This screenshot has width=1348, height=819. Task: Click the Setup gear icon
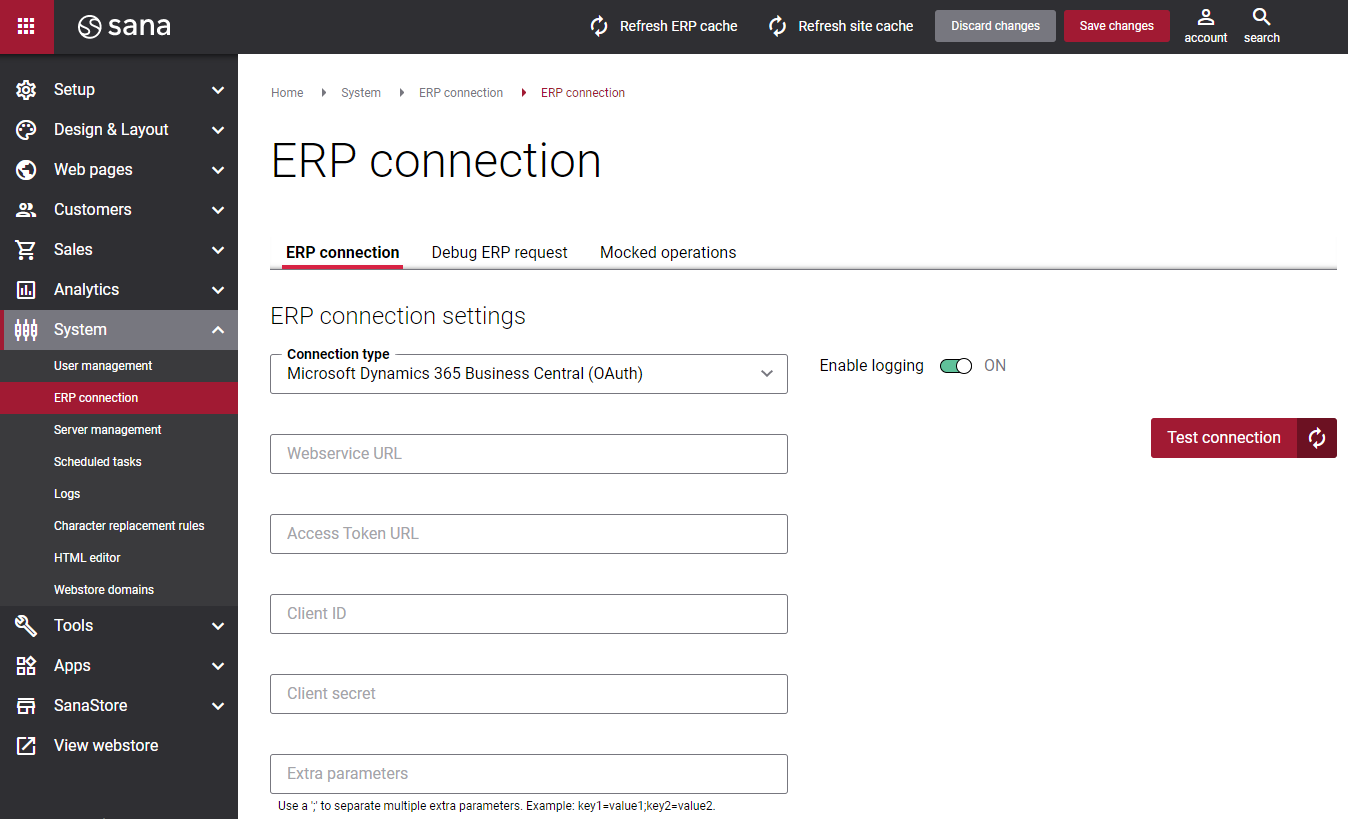click(x=26, y=90)
